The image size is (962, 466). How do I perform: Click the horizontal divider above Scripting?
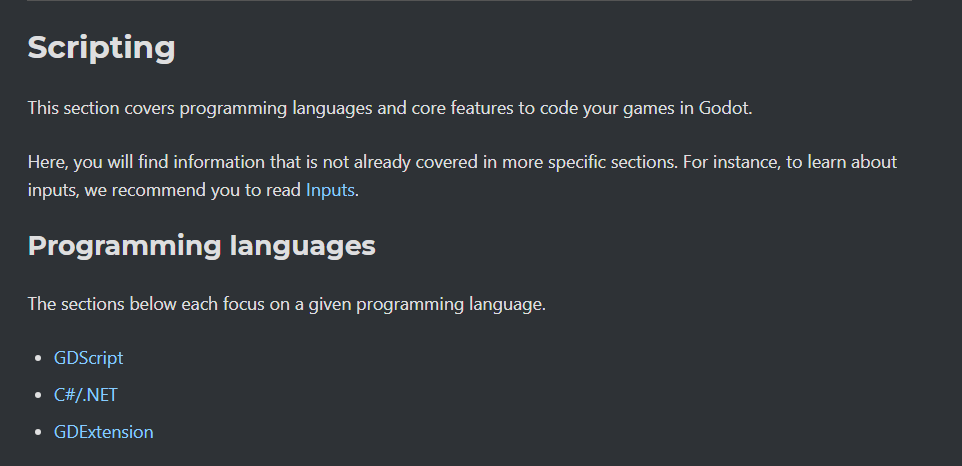[x=469, y=1]
